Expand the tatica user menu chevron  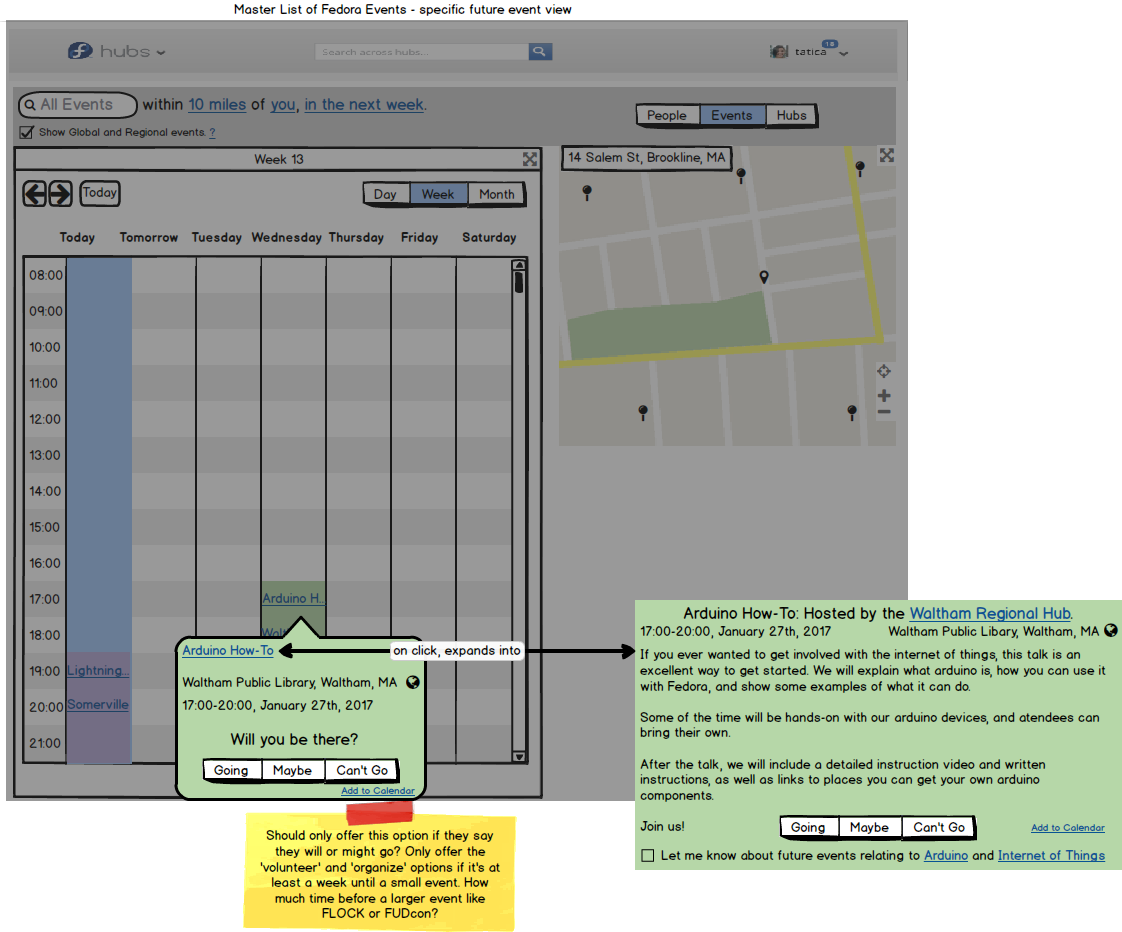[x=844, y=54]
